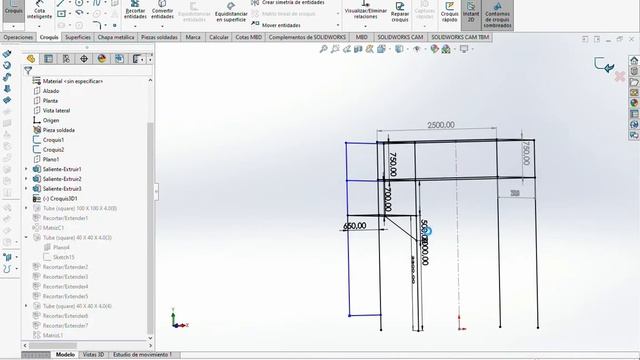
Task: Click Edit Appearance color ball icon
Action: [434, 49]
